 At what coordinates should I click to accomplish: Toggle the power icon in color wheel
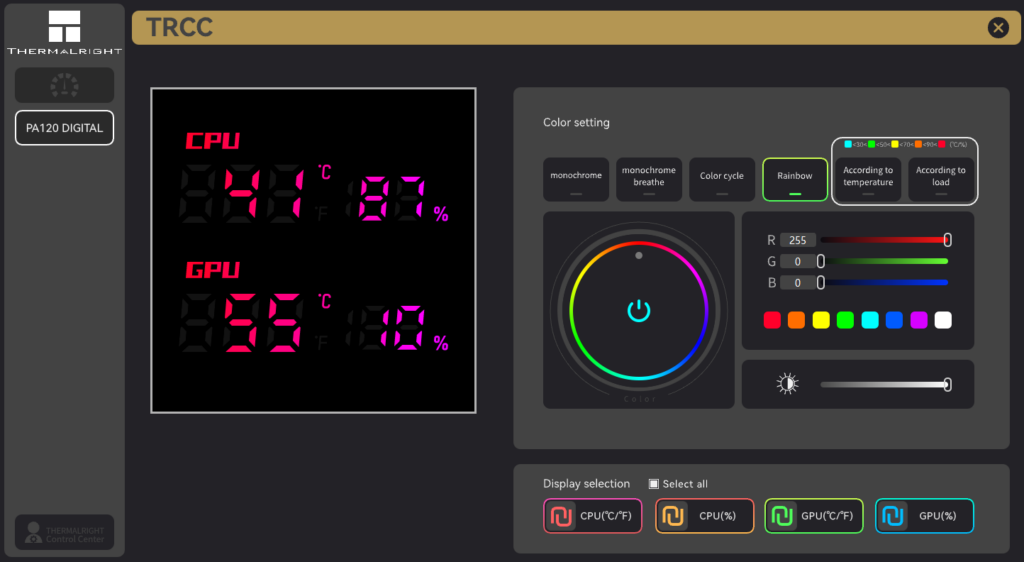coord(639,311)
